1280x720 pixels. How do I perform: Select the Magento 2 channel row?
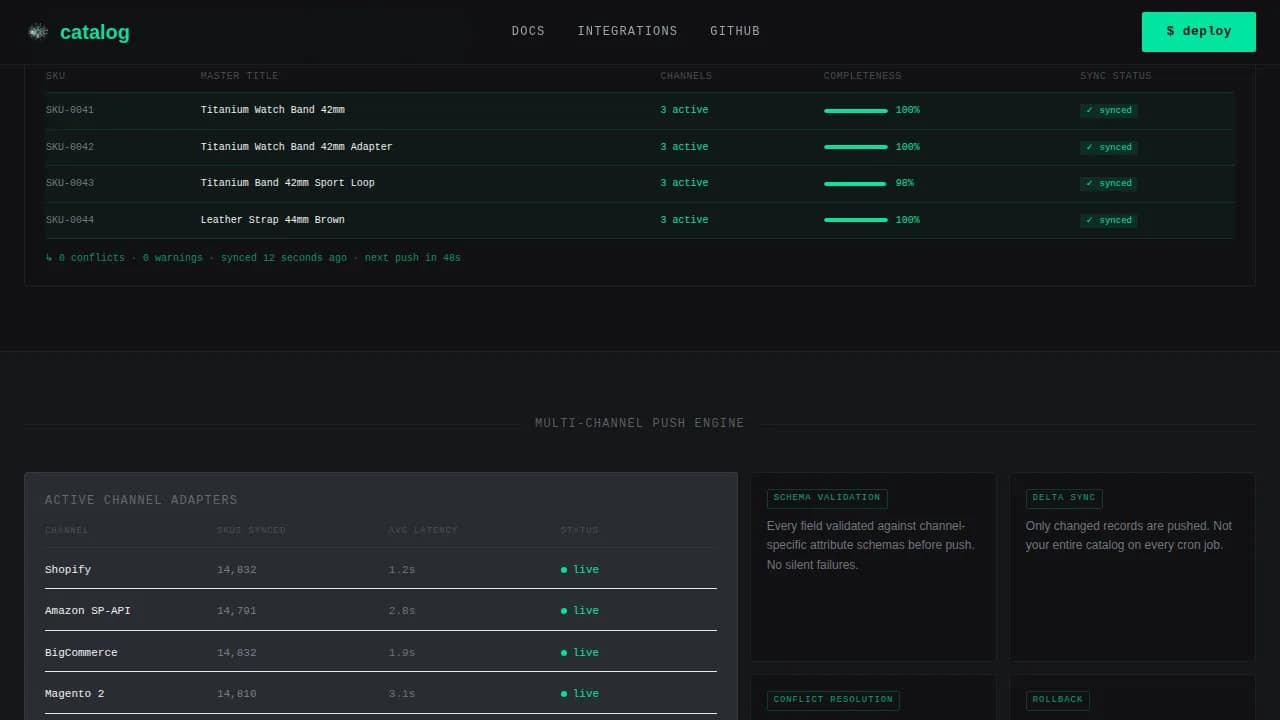[x=381, y=693]
